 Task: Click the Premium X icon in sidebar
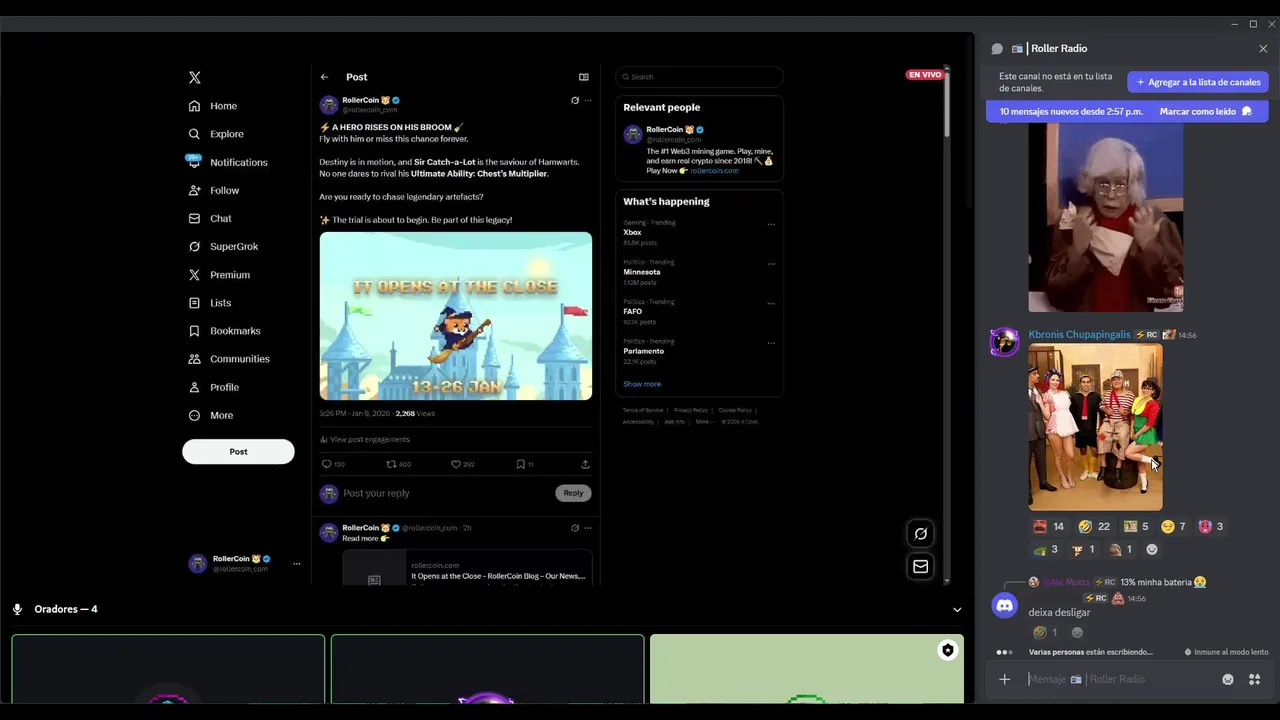(x=194, y=275)
